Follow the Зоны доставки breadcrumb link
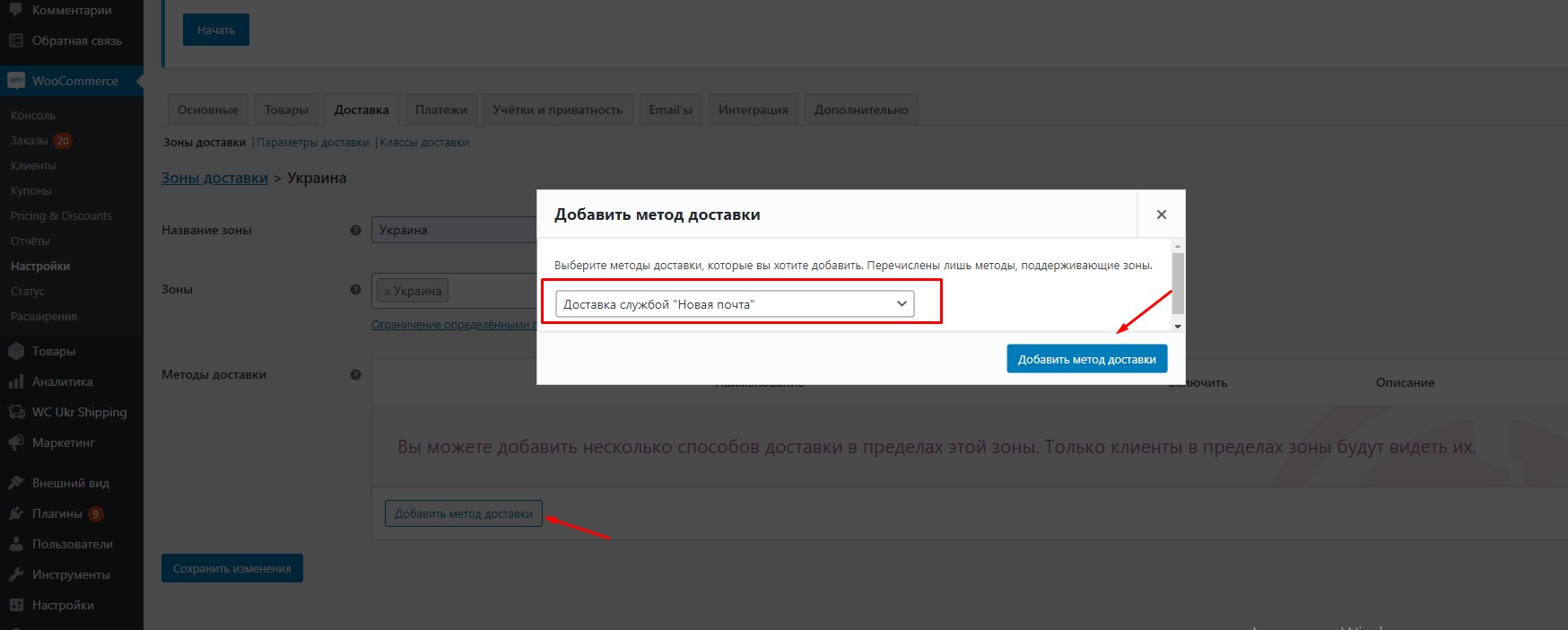 tap(214, 178)
